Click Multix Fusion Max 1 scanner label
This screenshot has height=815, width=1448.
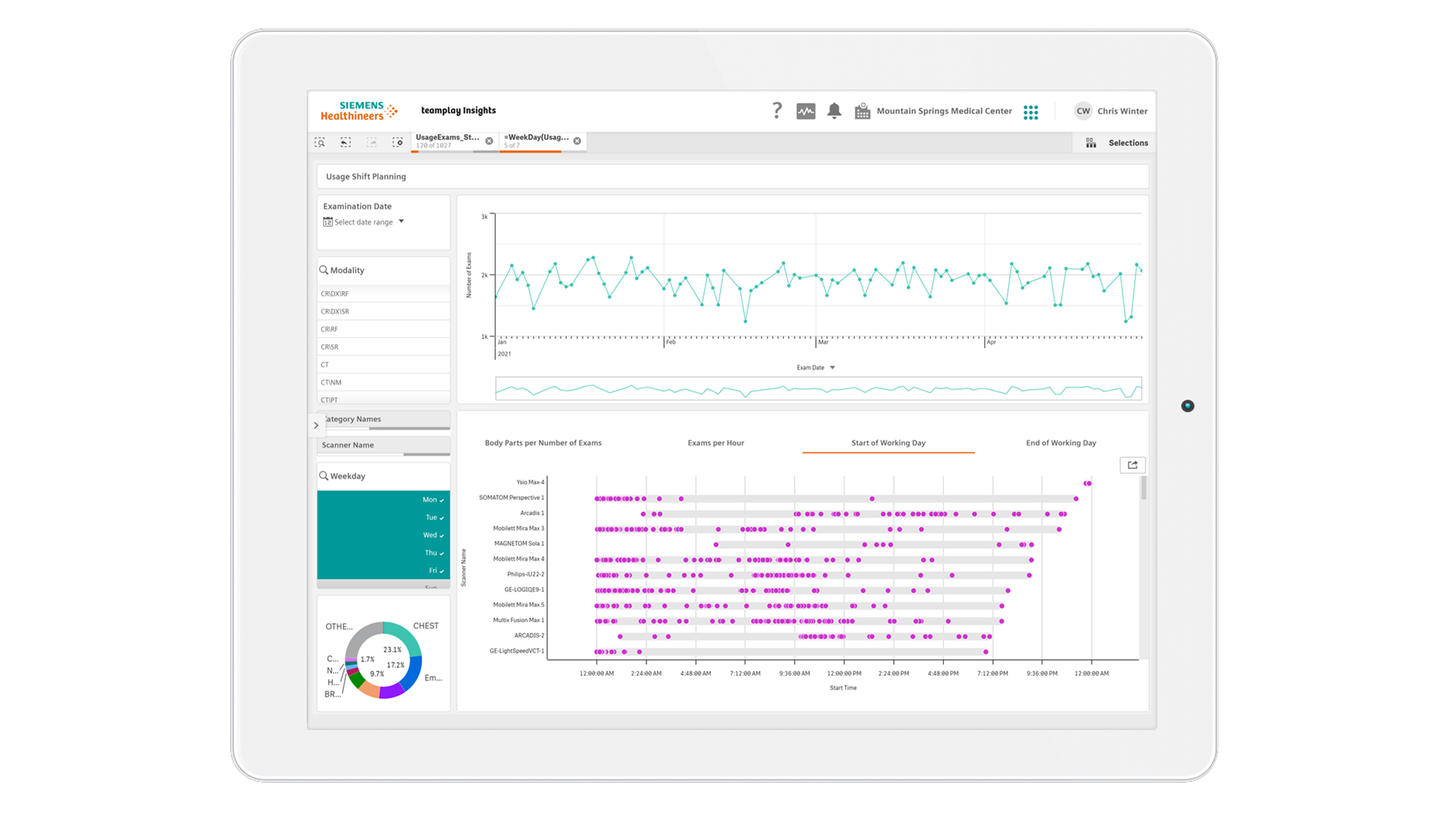pyautogui.click(x=519, y=620)
